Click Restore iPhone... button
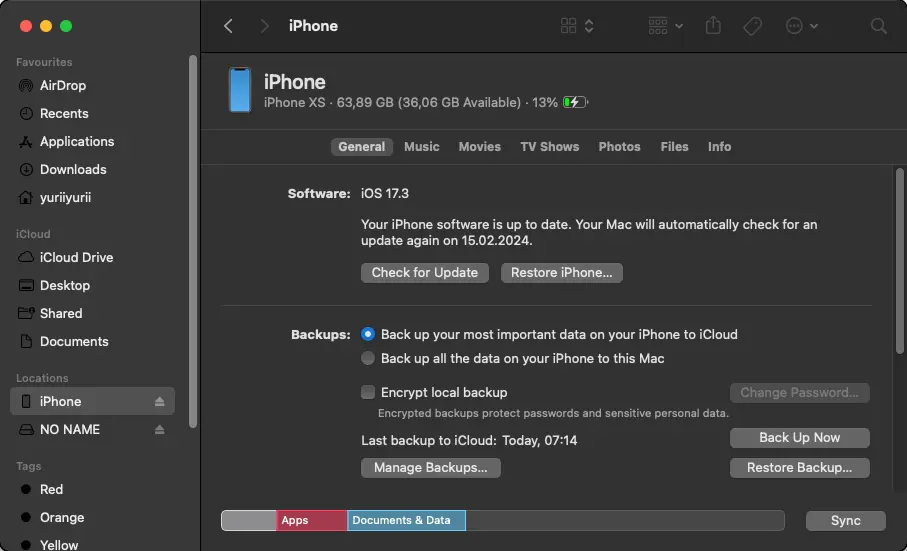The width and height of the screenshot is (907, 551). pyautogui.click(x=562, y=273)
